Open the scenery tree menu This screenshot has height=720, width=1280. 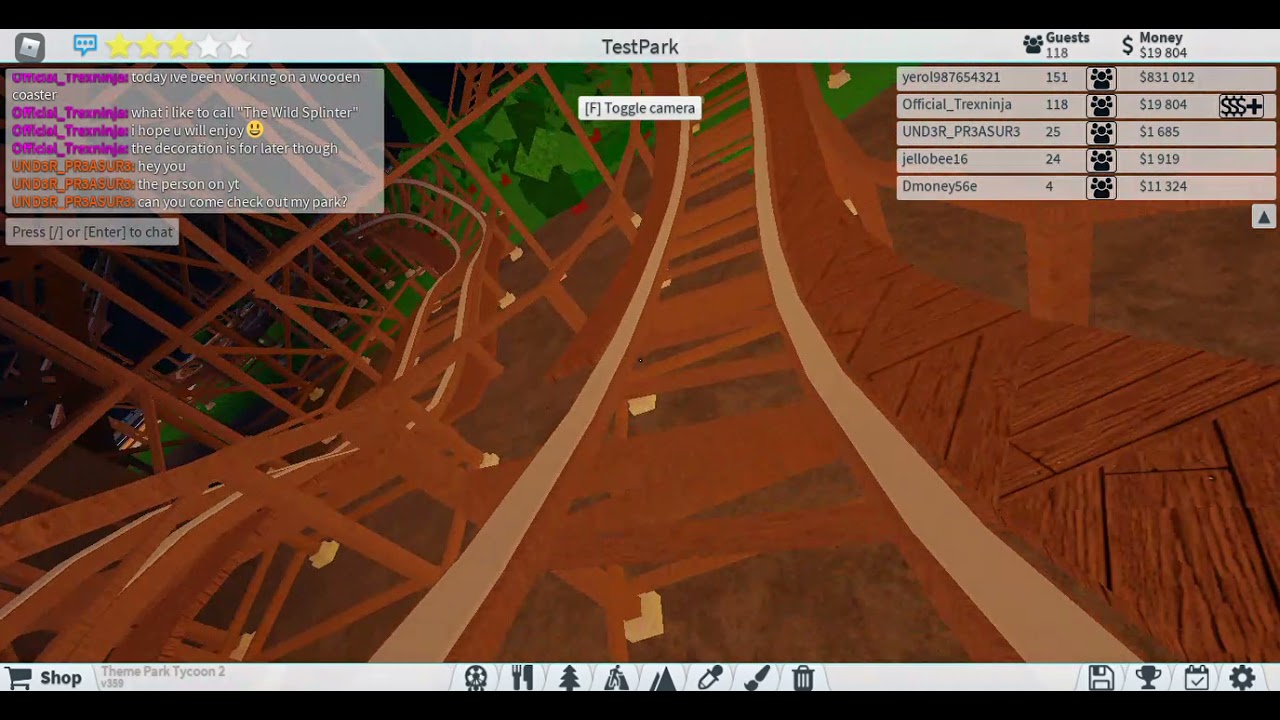click(569, 678)
